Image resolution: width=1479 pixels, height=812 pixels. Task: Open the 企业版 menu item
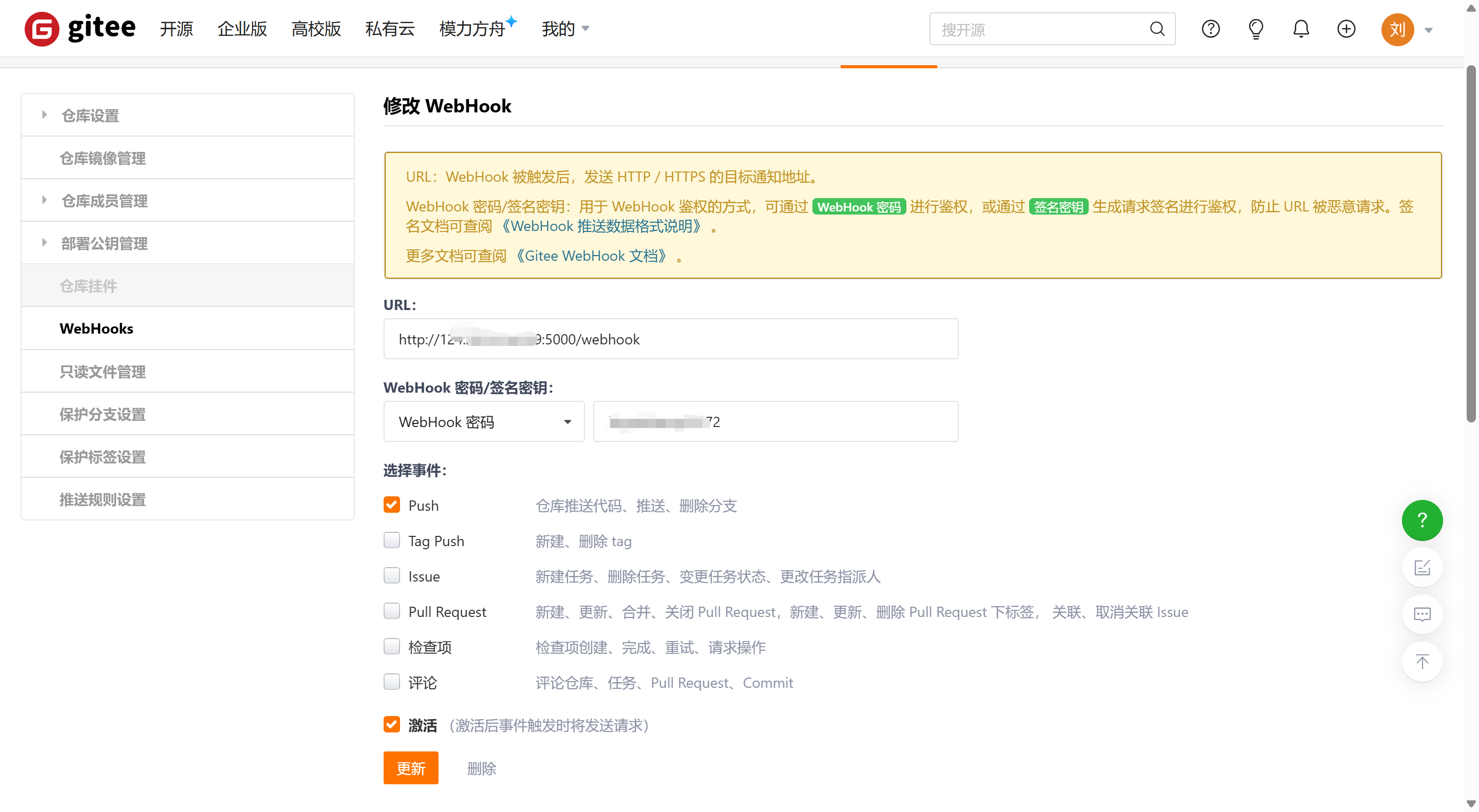pyautogui.click(x=242, y=29)
